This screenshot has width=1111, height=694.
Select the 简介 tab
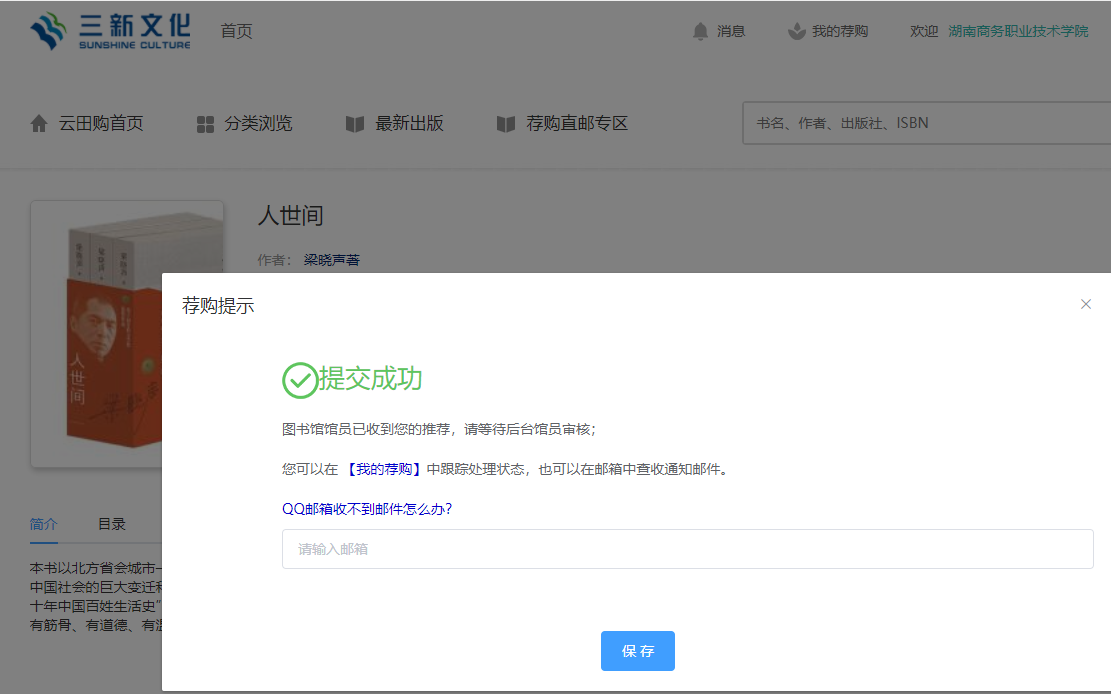[44, 524]
